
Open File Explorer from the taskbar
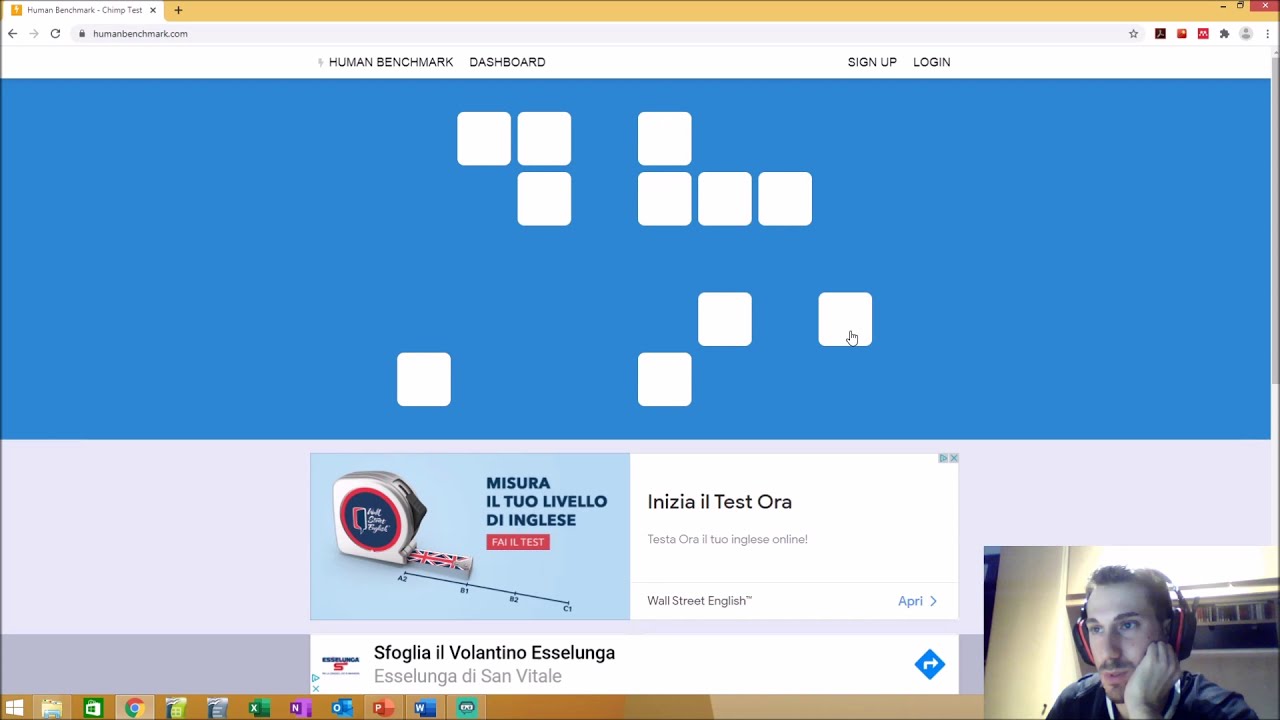coord(52,708)
